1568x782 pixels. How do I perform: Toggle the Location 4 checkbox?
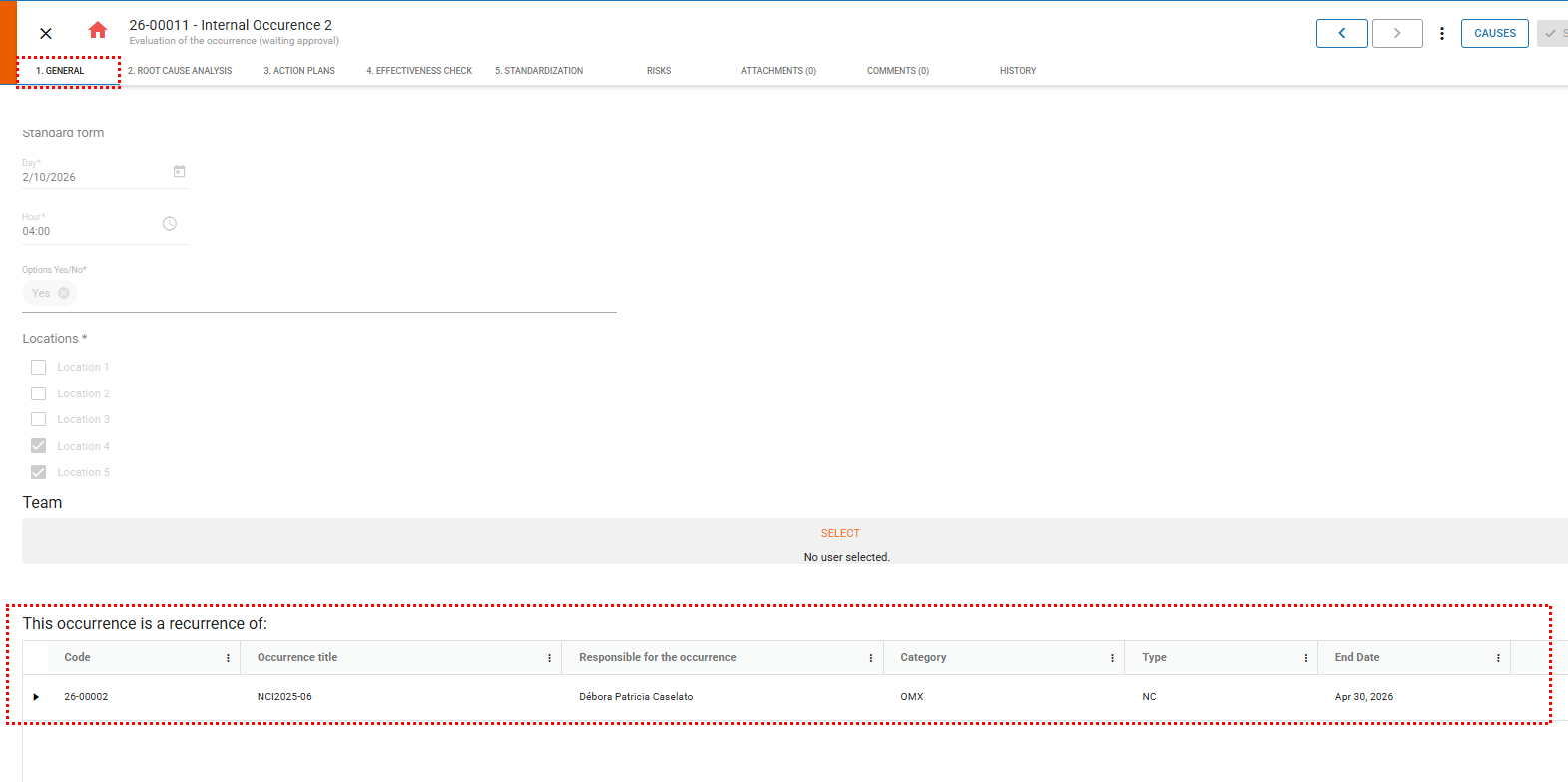39,446
